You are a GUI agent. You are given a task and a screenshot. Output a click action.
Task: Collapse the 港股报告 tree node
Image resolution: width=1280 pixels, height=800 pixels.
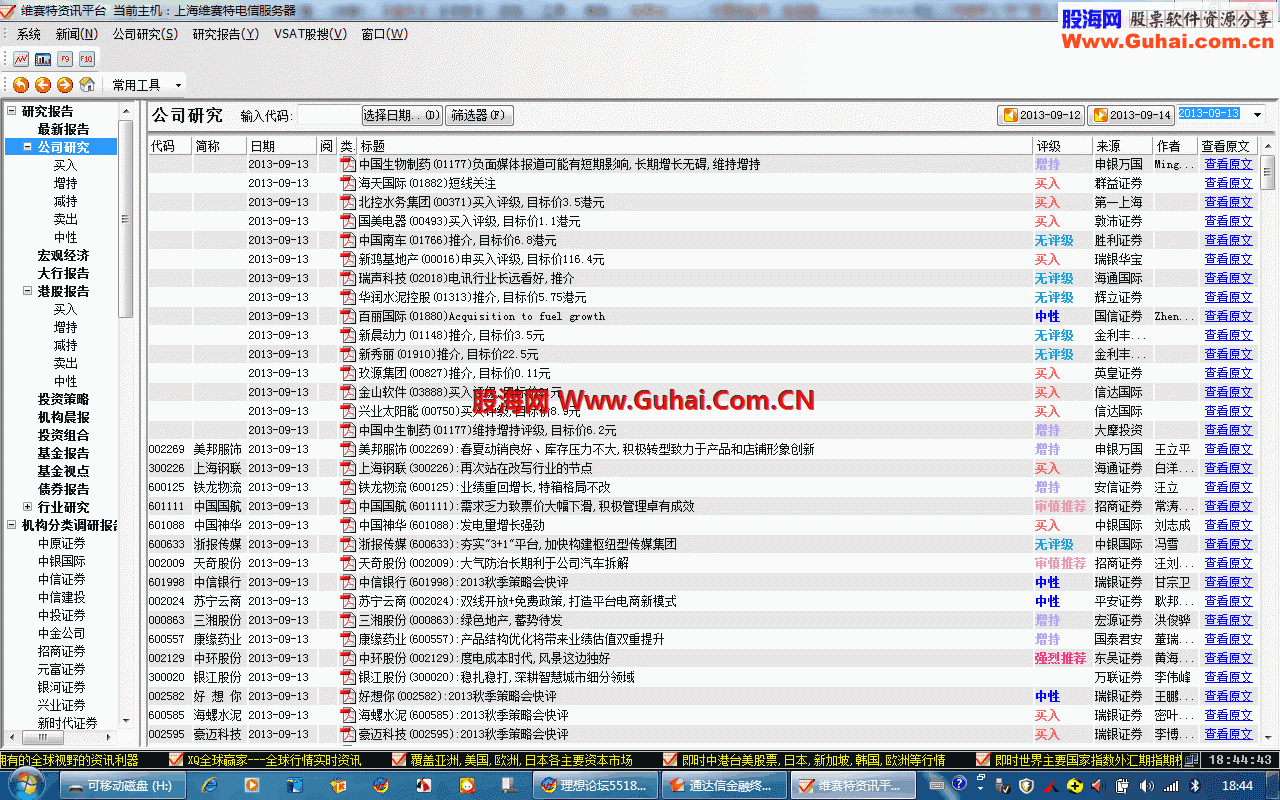(x=27, y=291)
